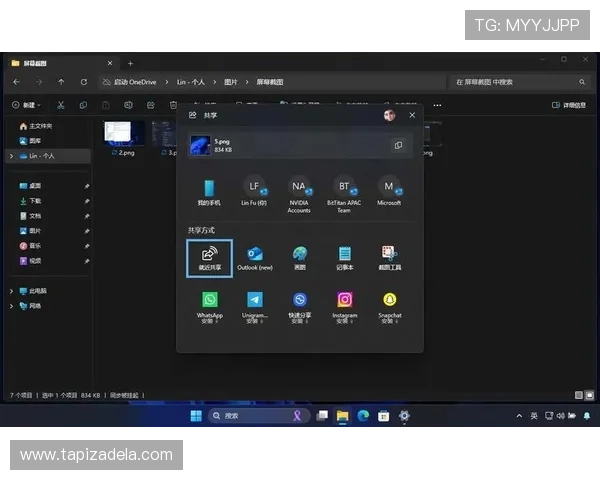
Task: Share the file via Outlook (new)
Action: (255, 255)
